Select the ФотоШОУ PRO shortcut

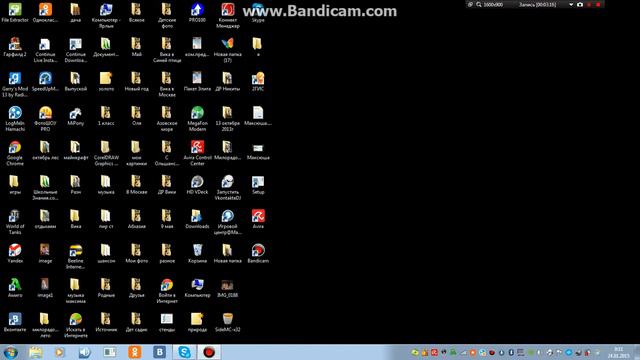point(45,119)
